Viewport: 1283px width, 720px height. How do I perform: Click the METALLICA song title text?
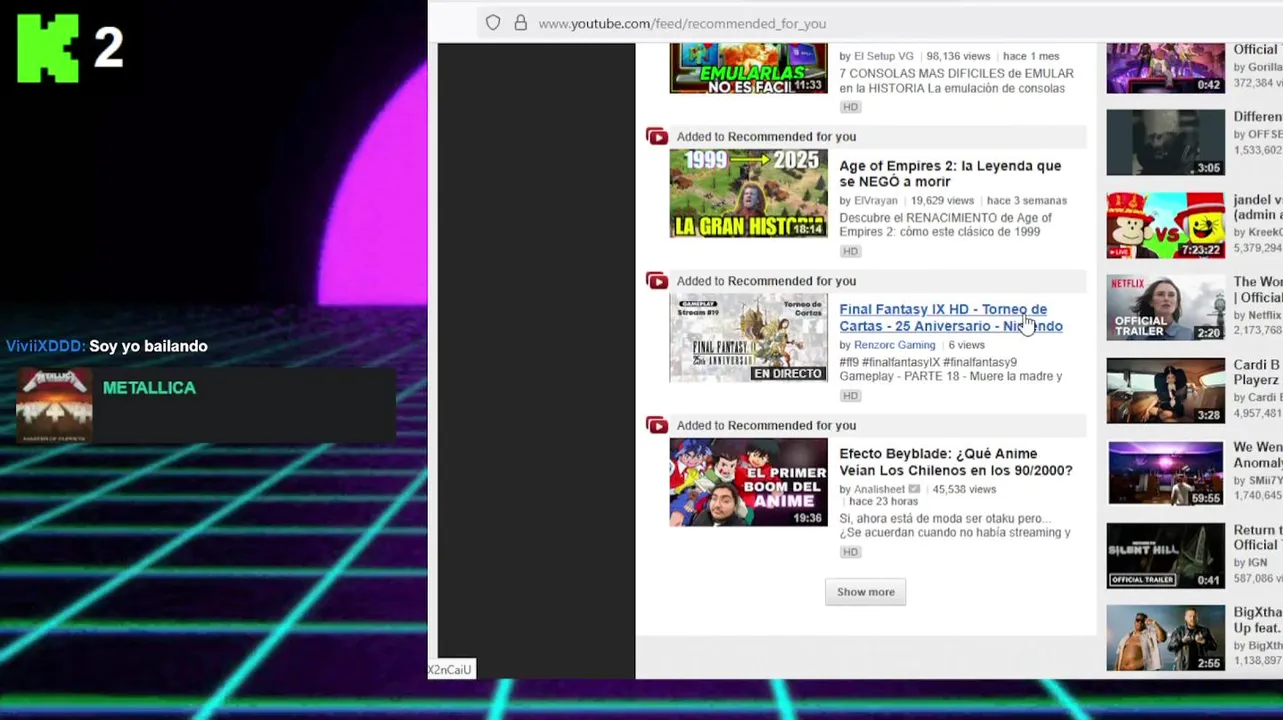pyautogui.click(x=149, y=388)
